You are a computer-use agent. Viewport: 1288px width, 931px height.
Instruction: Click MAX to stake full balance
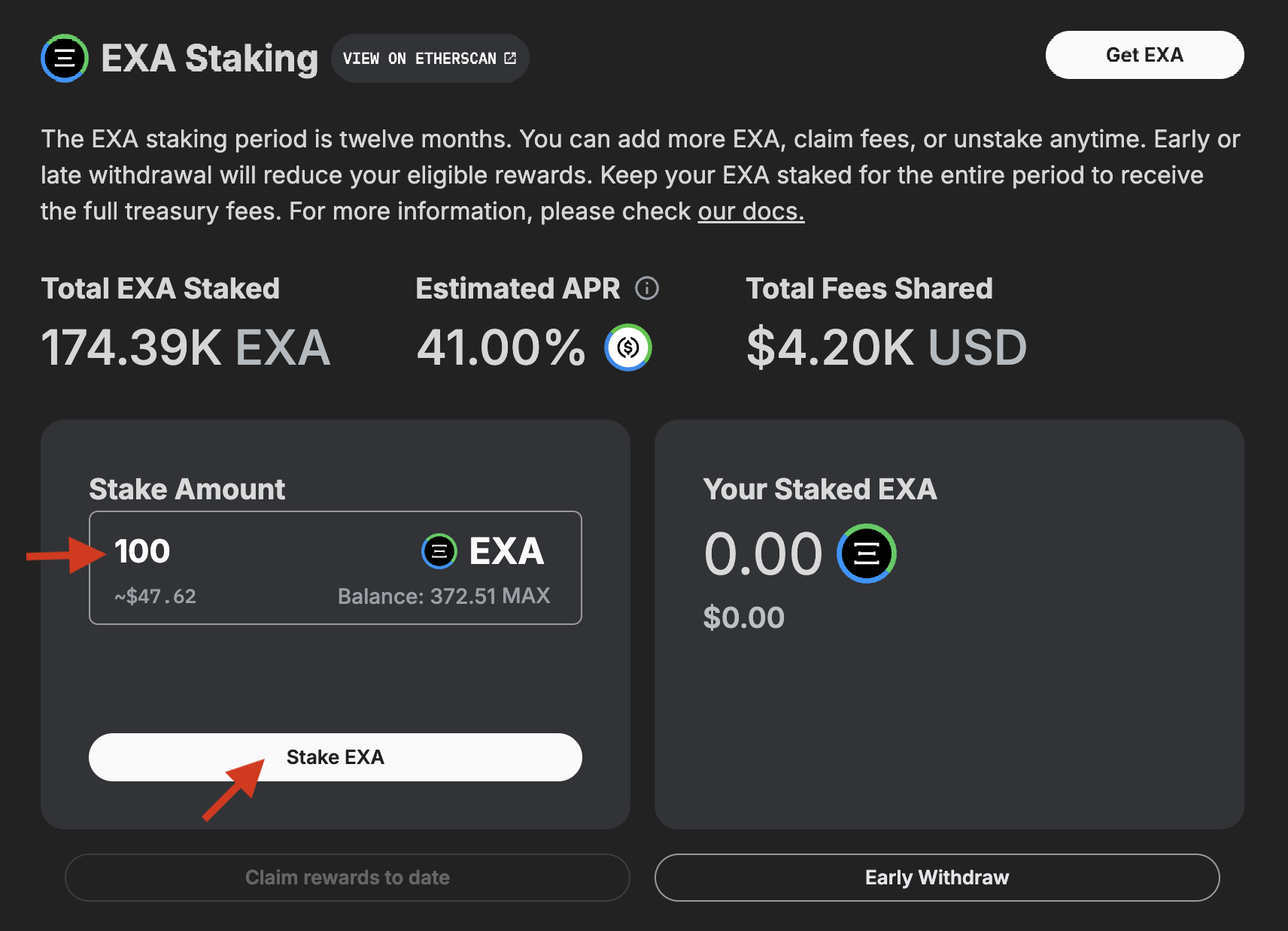click(526, 596)
